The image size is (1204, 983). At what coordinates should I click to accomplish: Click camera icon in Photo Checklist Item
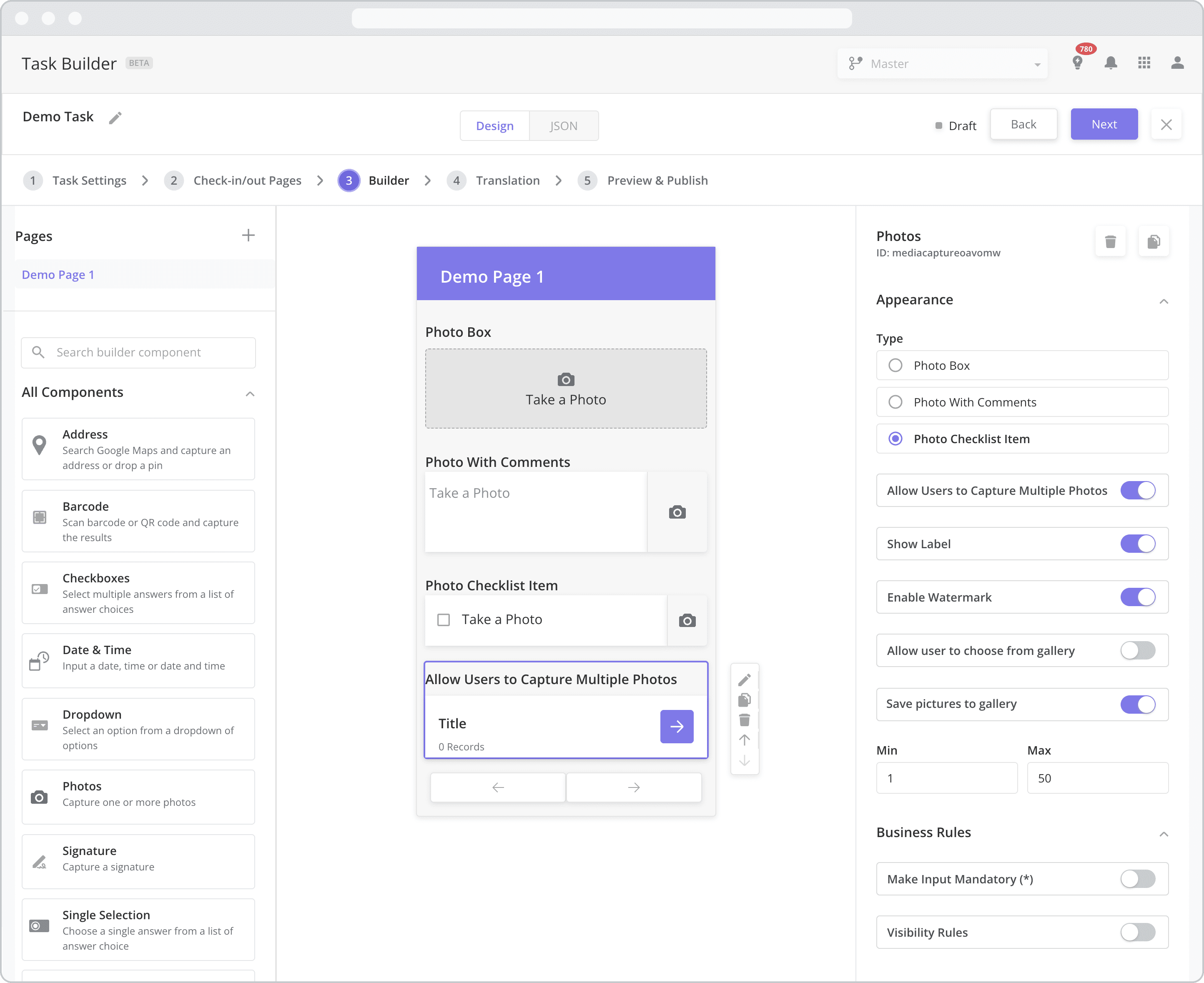687,621
